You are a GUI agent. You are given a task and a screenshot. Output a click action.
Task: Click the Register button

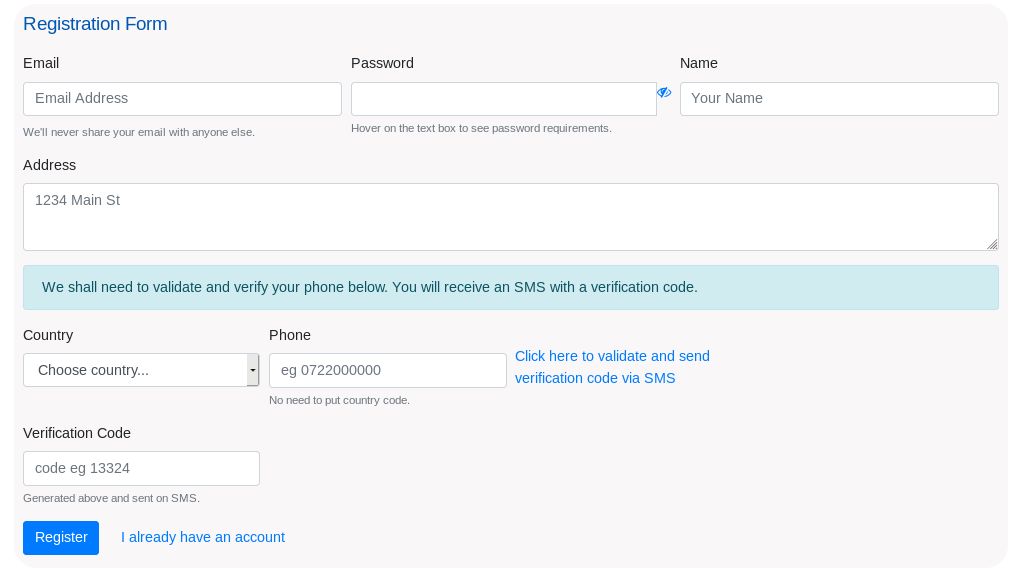tap(61, 537)
